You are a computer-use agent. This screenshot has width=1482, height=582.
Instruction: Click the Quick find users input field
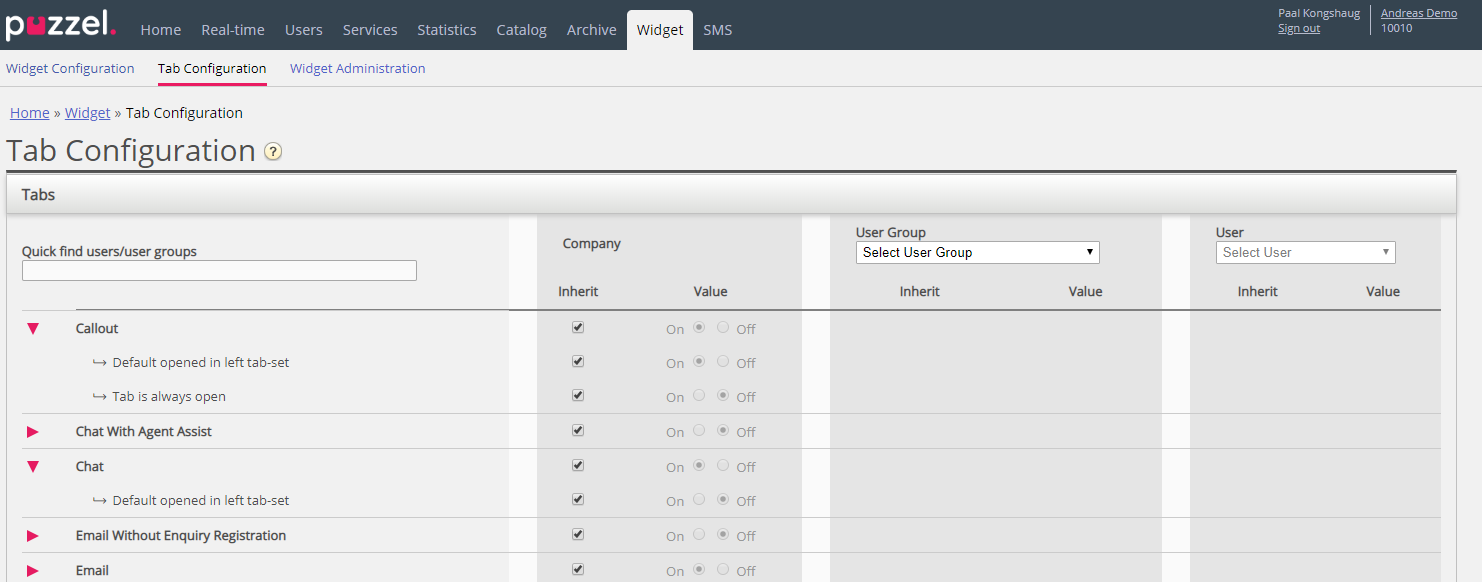(x=219, y=271)
